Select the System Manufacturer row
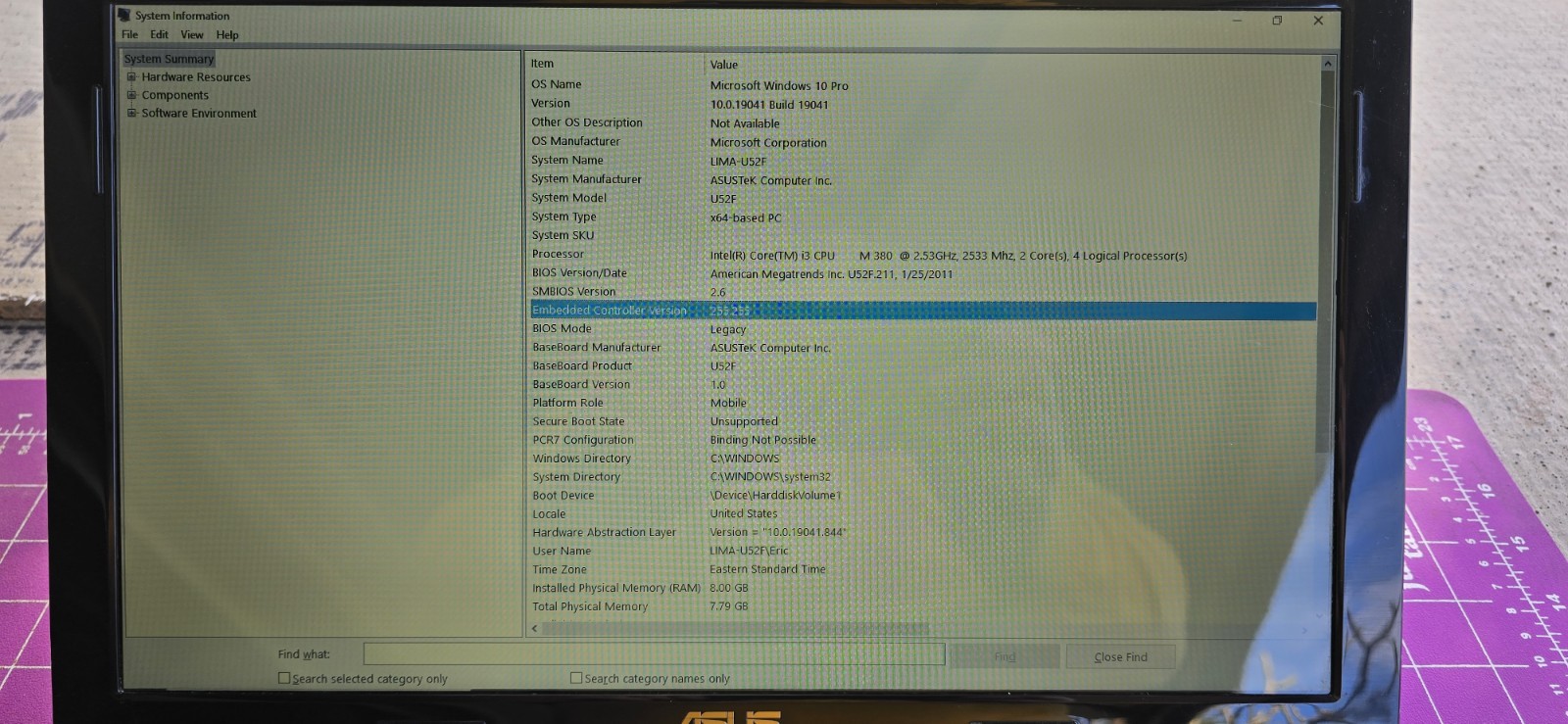The height and width of the screenshot is (724, 1568). click(921, 179)
